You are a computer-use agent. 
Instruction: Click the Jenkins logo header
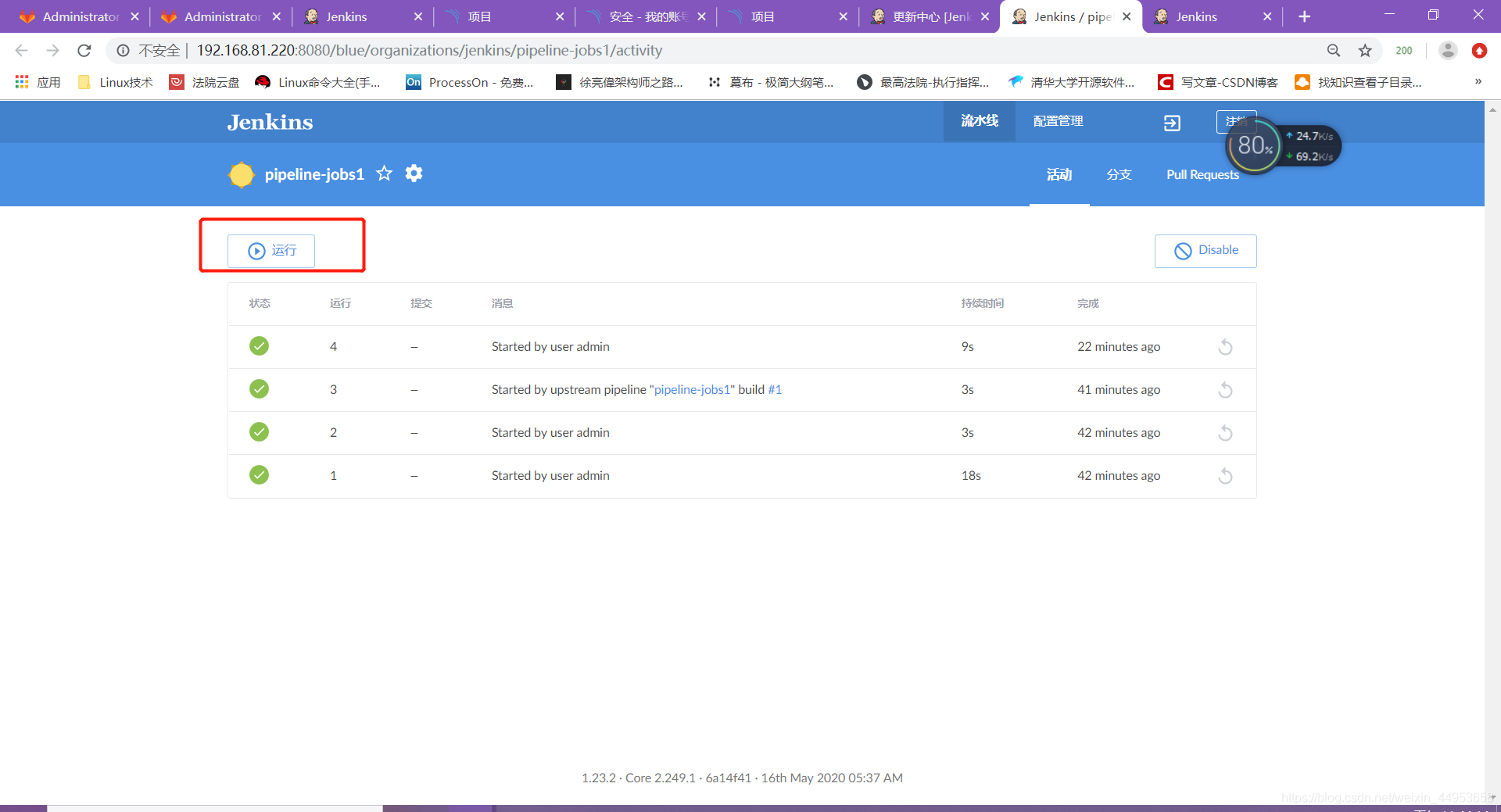[270, 122]
